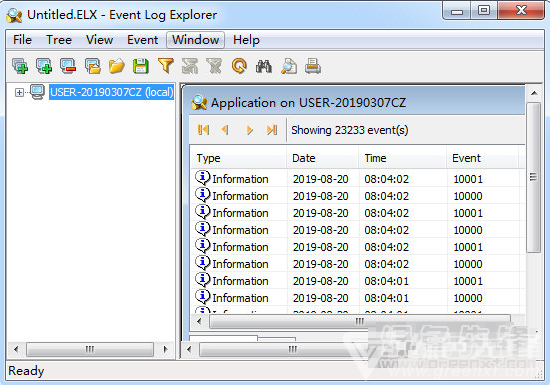Jump to first page of events

[x=203, y=130]
